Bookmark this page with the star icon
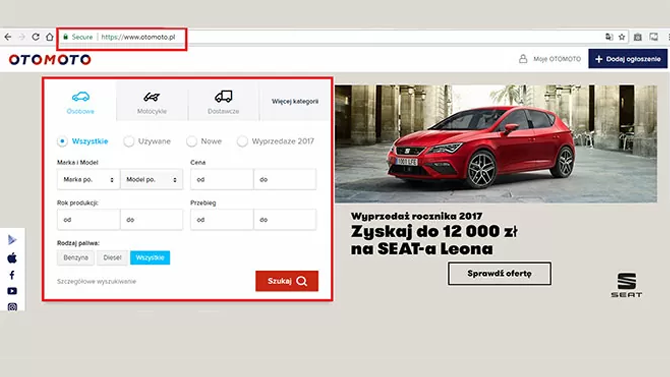 [622, 37]
